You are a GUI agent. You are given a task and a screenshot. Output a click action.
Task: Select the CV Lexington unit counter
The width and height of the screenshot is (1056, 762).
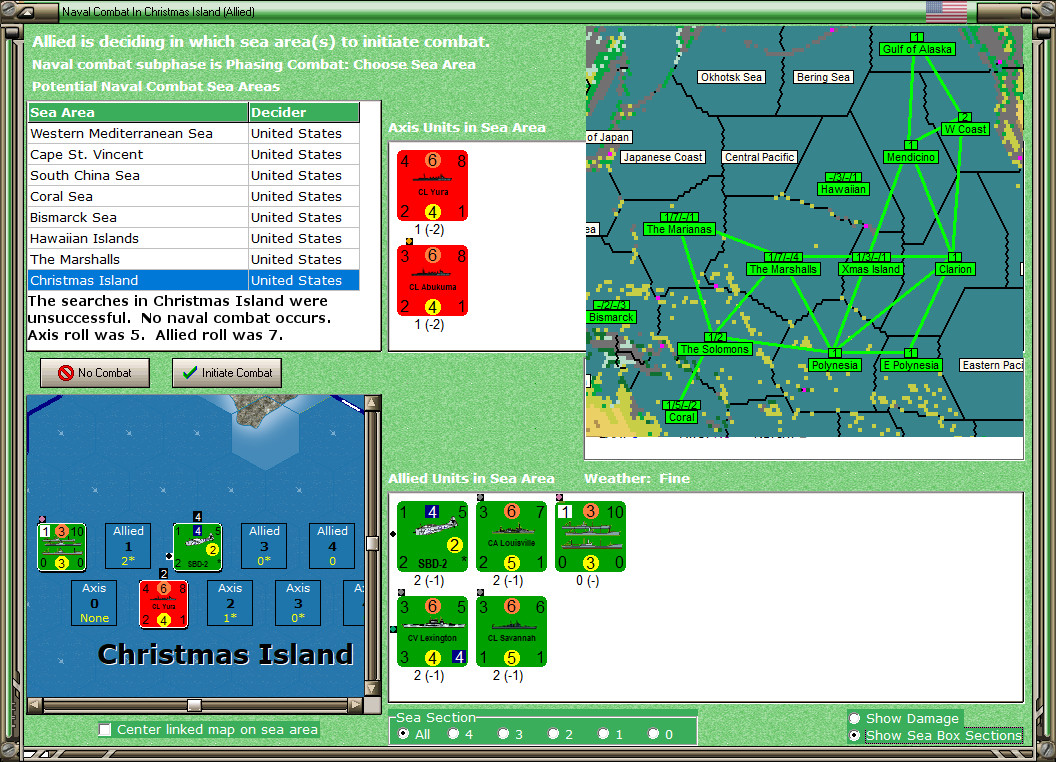pos(432,631)
